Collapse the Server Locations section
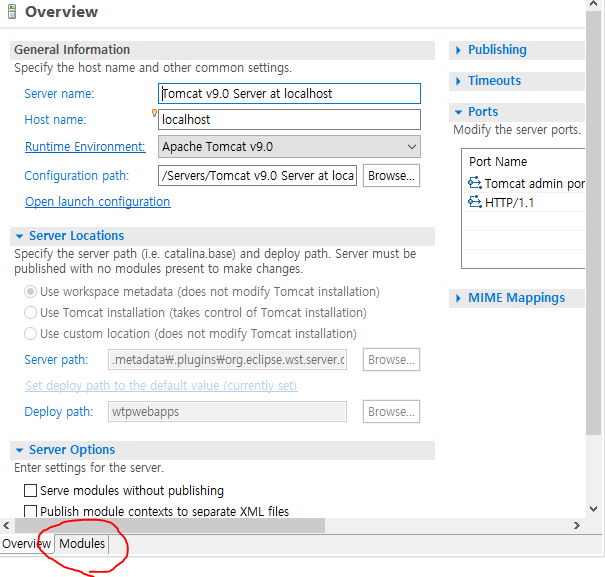605x577 pixels. tap(19, 236)
